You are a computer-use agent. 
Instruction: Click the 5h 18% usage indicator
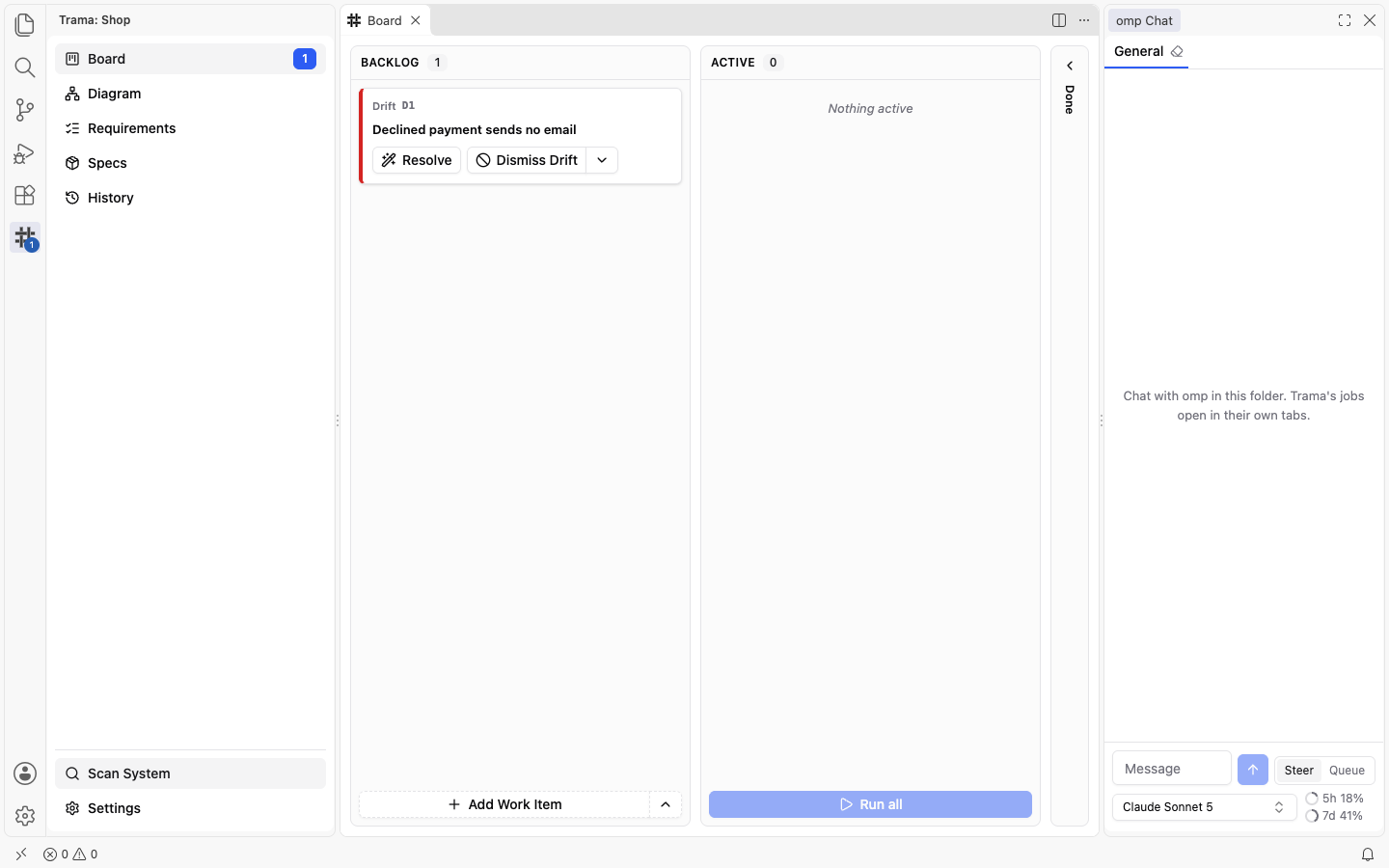1334,799
